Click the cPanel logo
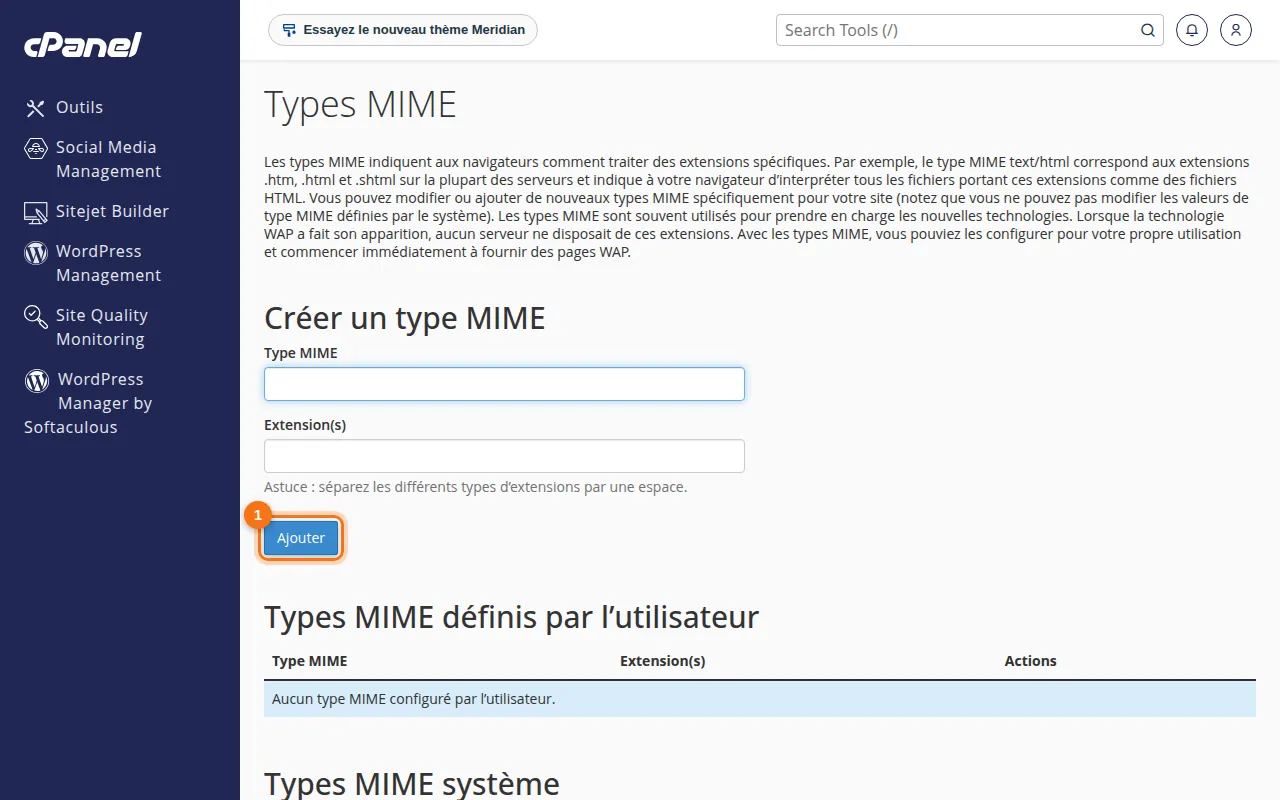1280x800 pixels. pos(83,45)
